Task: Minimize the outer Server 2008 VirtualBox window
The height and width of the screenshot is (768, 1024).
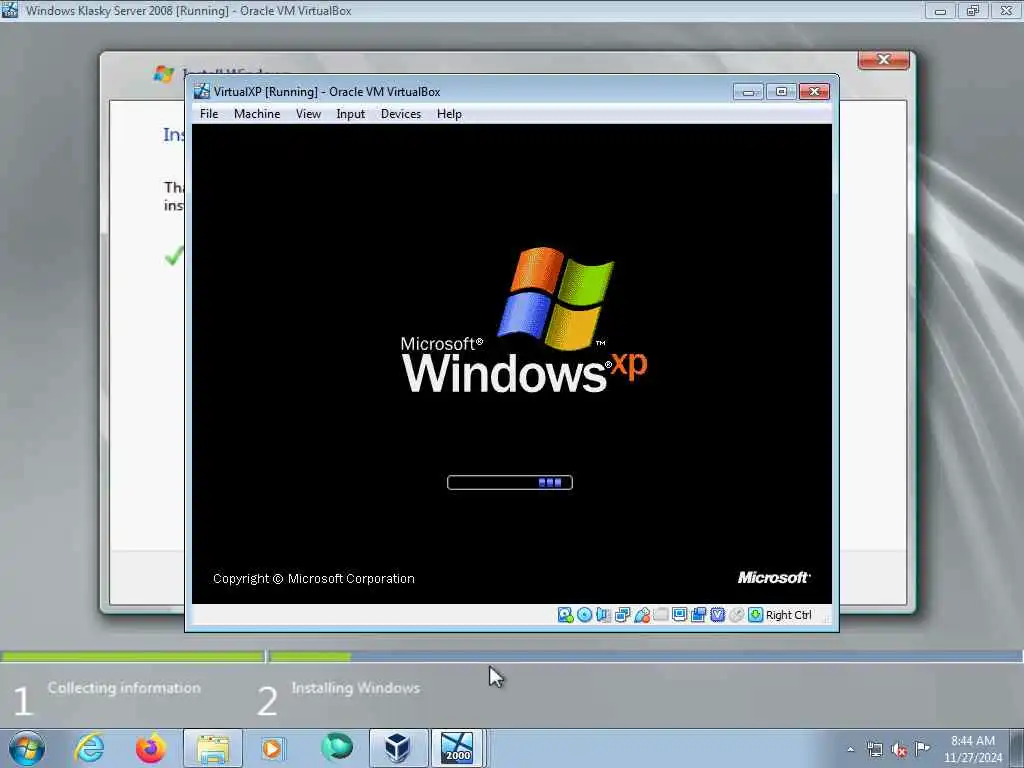Action: click(x=940, y=10)
